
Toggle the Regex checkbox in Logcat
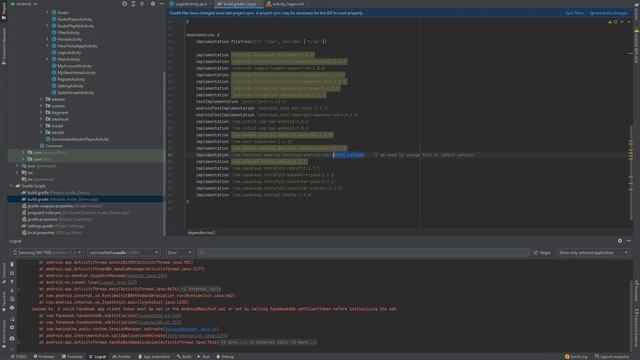pyautogui.click(x=536, y=253)
